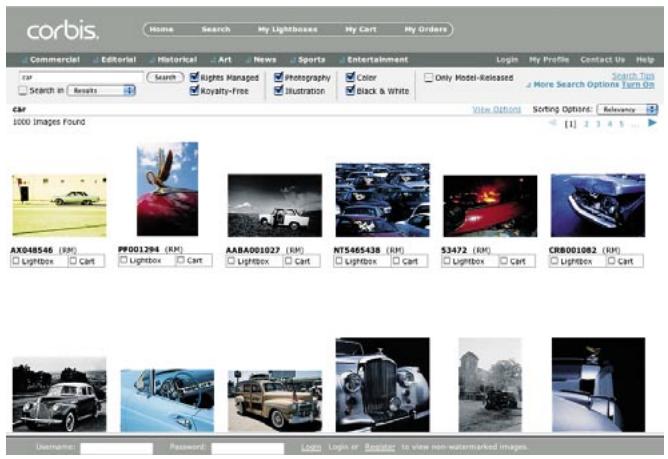Viewport: 668px width, 459px height.
Task: Uncheck the Rights Managed checkbox
Action: point(194,77)
